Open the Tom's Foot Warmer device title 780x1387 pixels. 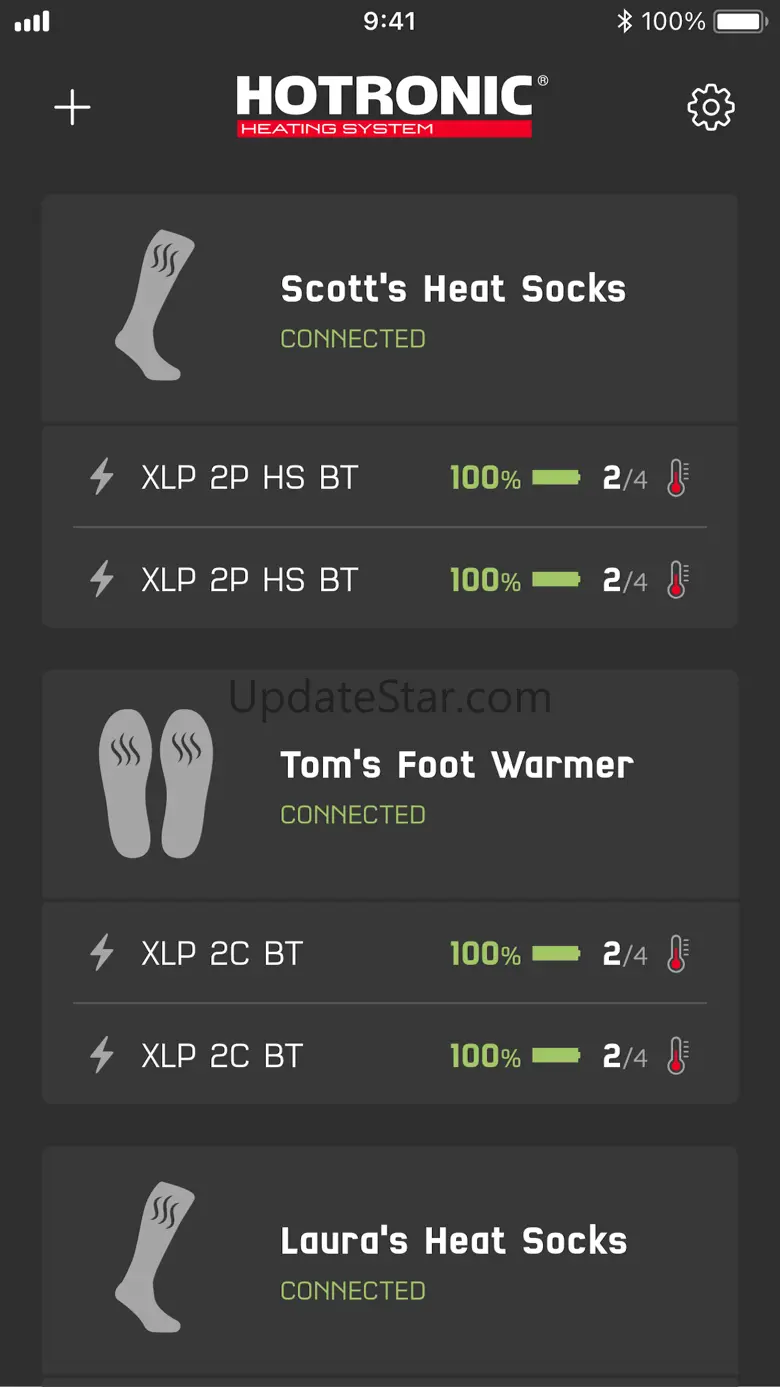point(457,765)
